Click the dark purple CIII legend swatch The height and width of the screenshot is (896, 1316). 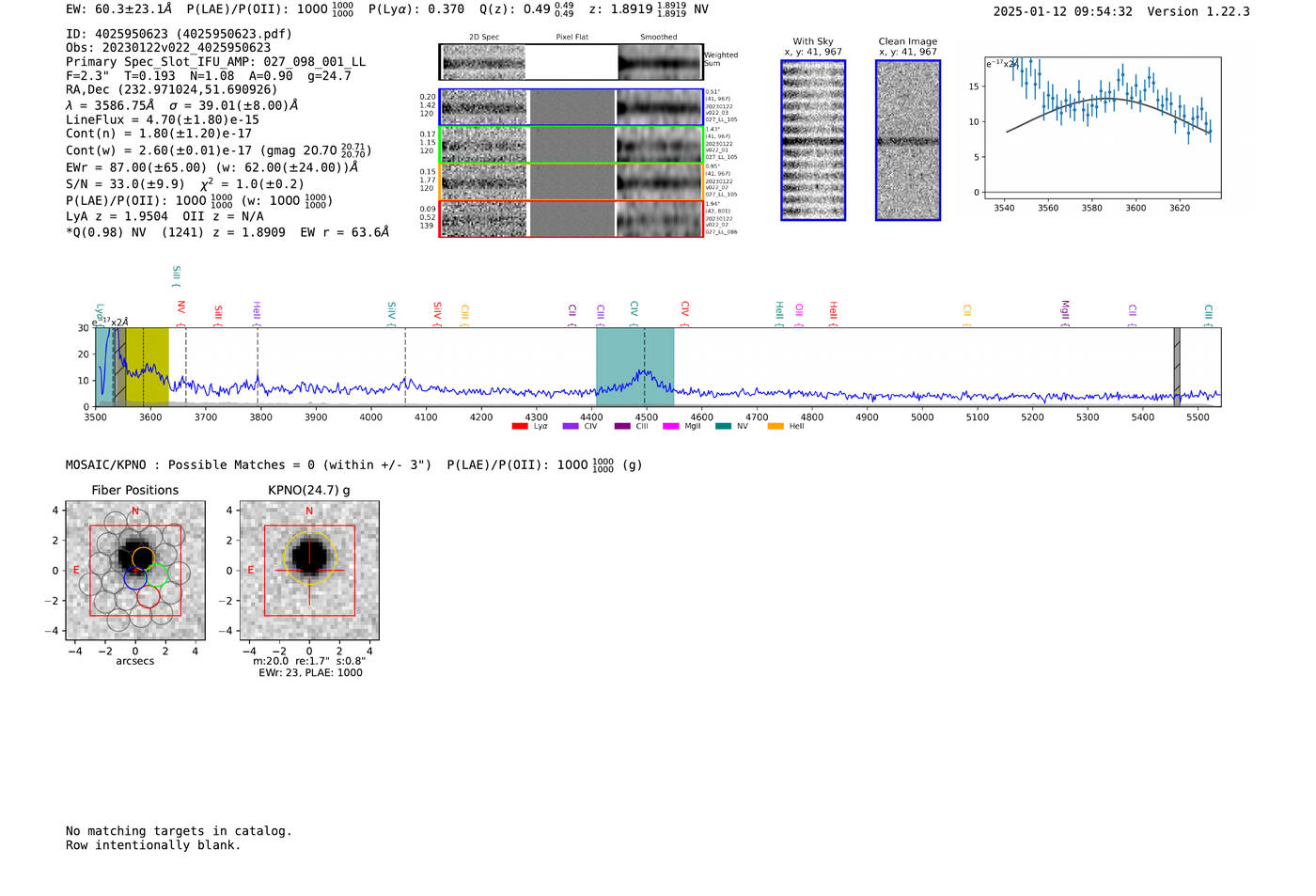622,427
